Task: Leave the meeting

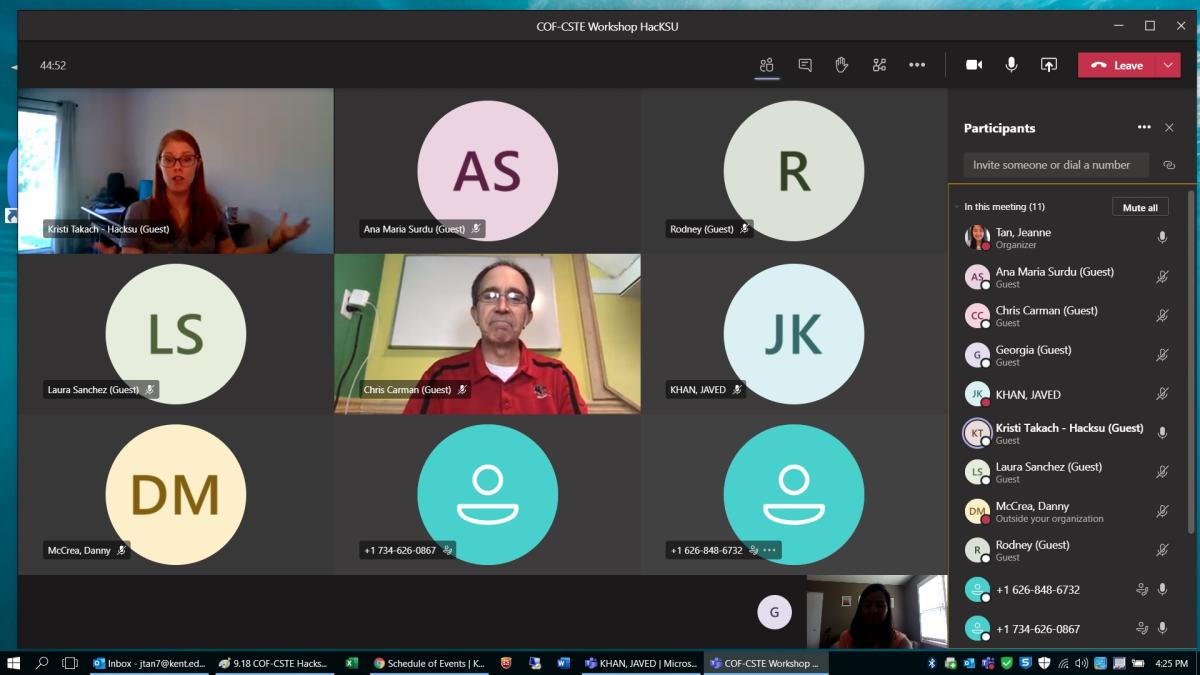Action: (x=1117, y=65)
